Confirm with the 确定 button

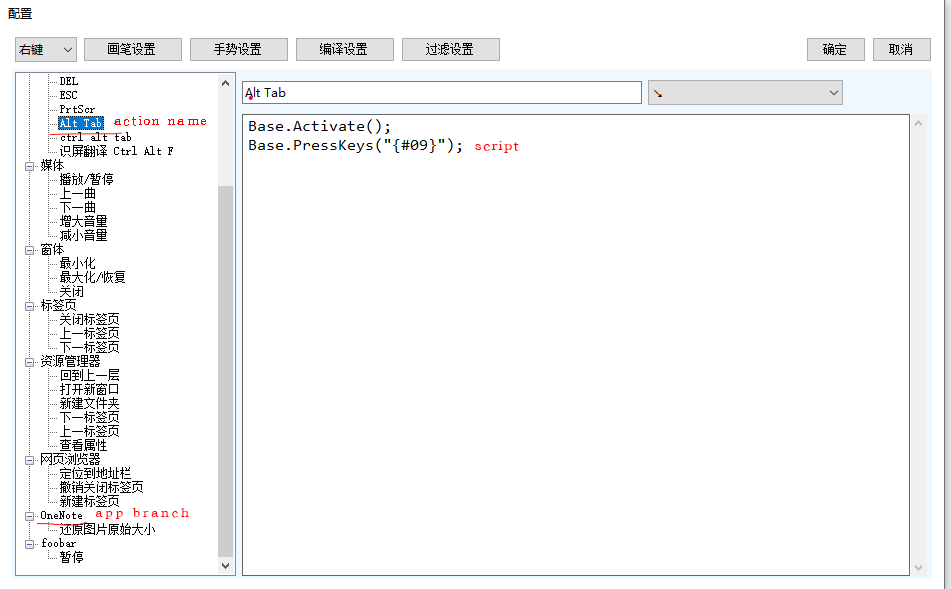click(835, 49)
